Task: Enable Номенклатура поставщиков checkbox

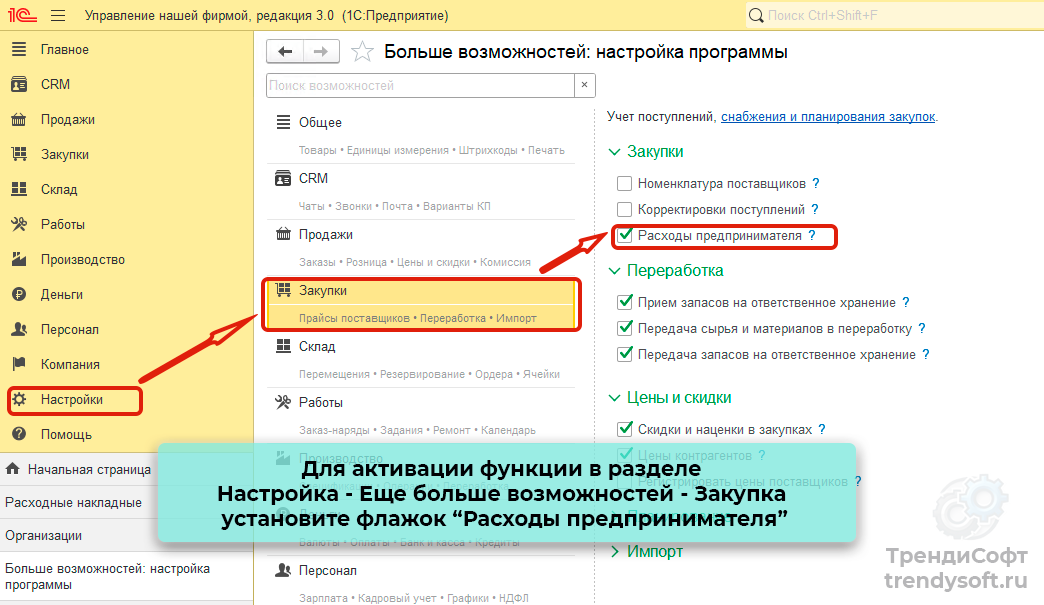Action: click(625, 184)
